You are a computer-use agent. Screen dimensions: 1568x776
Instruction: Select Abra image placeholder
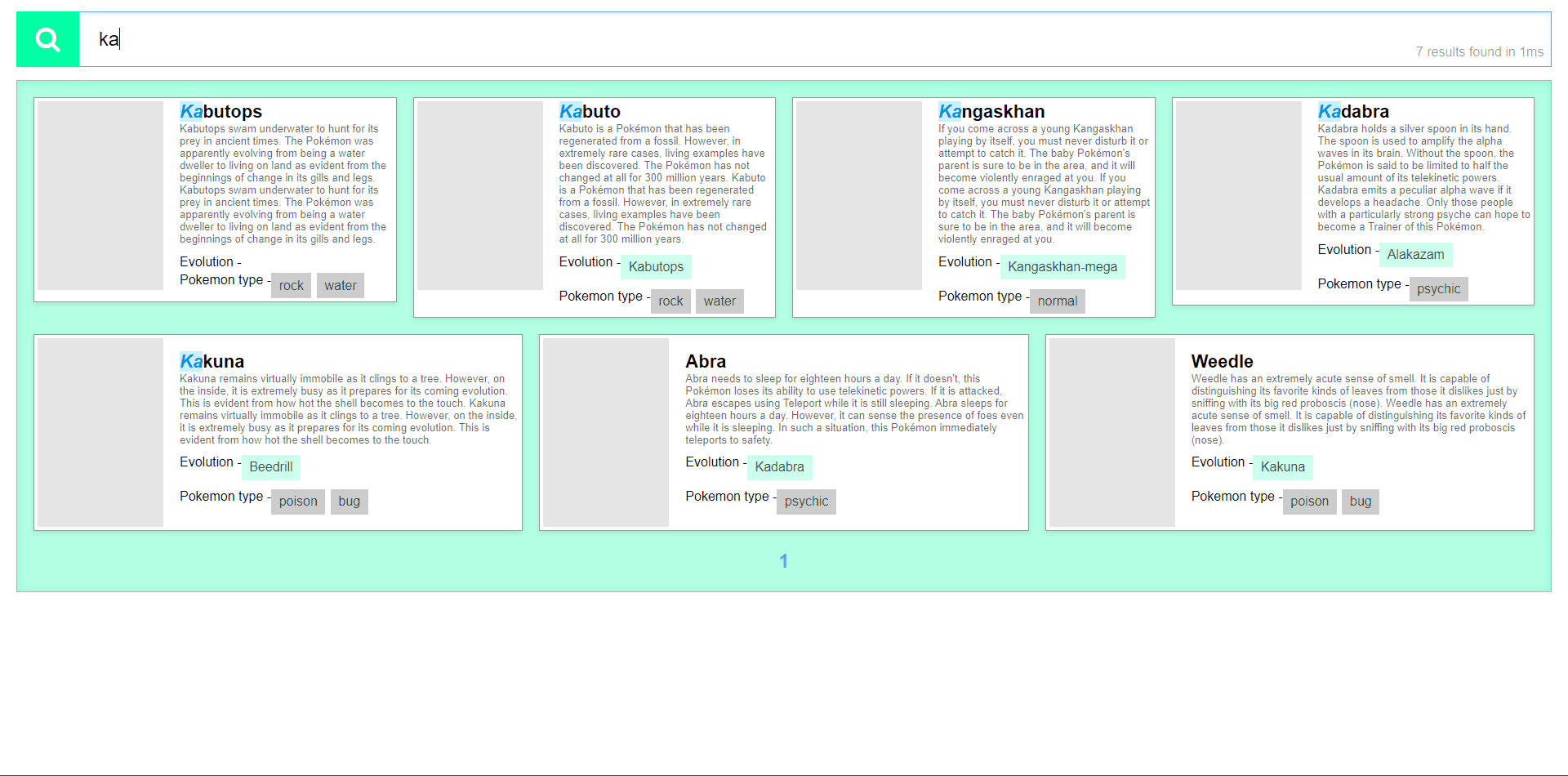click(606, 432)
